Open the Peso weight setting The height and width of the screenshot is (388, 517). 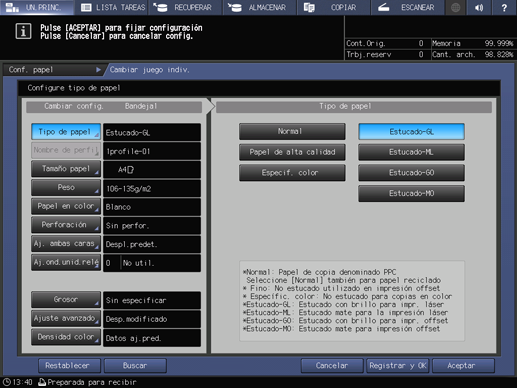tap(66, 188)
